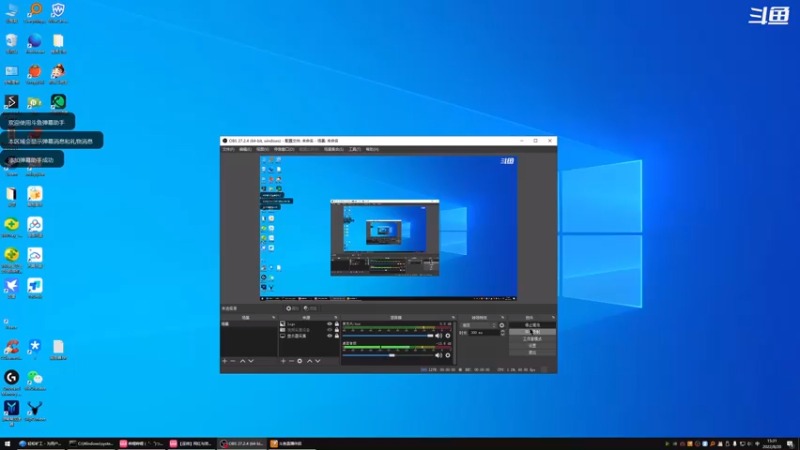The width and height of the screenshot is (800, 450).
Task: Open scene transition type dropdown
Action: (478, 325)
